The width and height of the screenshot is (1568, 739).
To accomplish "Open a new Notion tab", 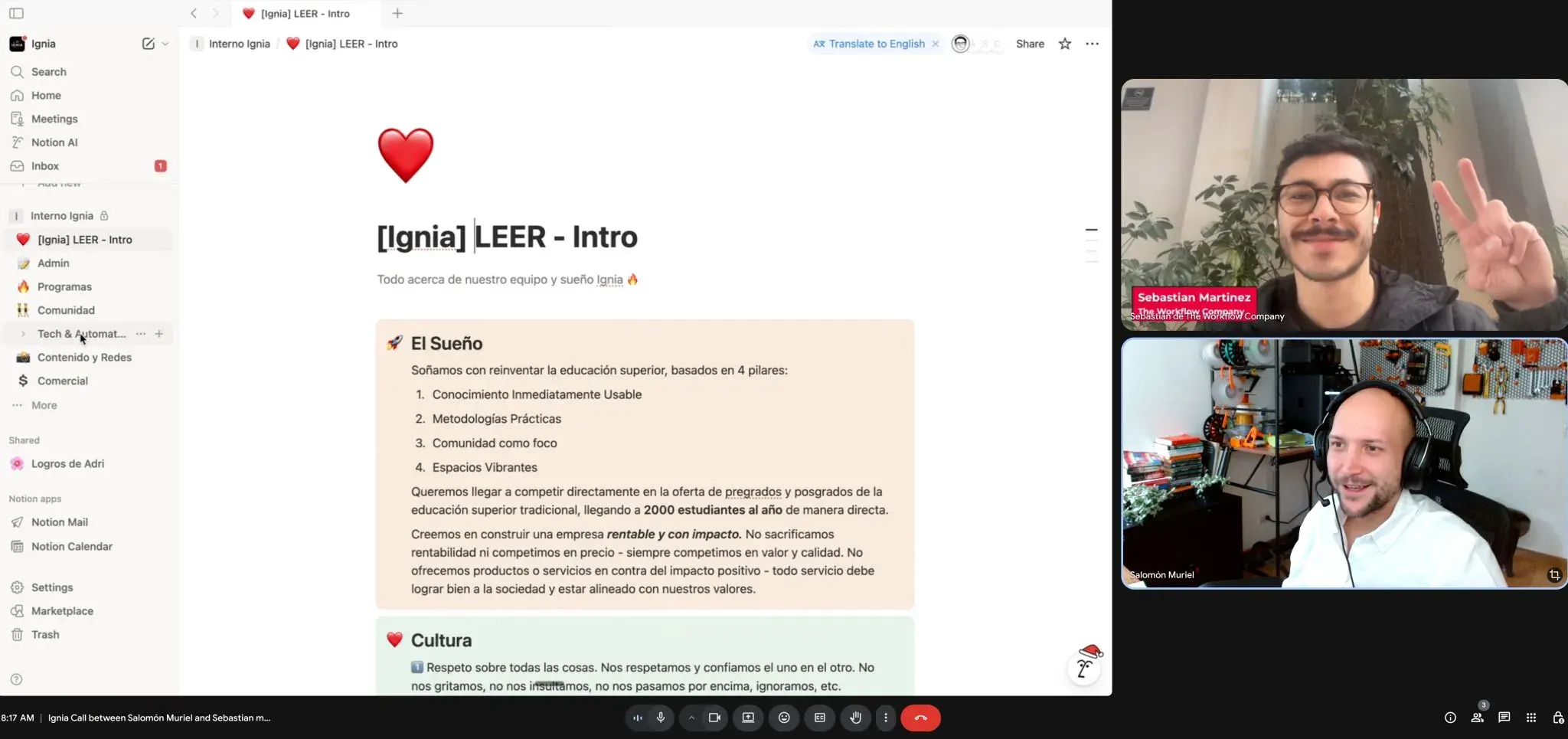I will pos(397,13).
